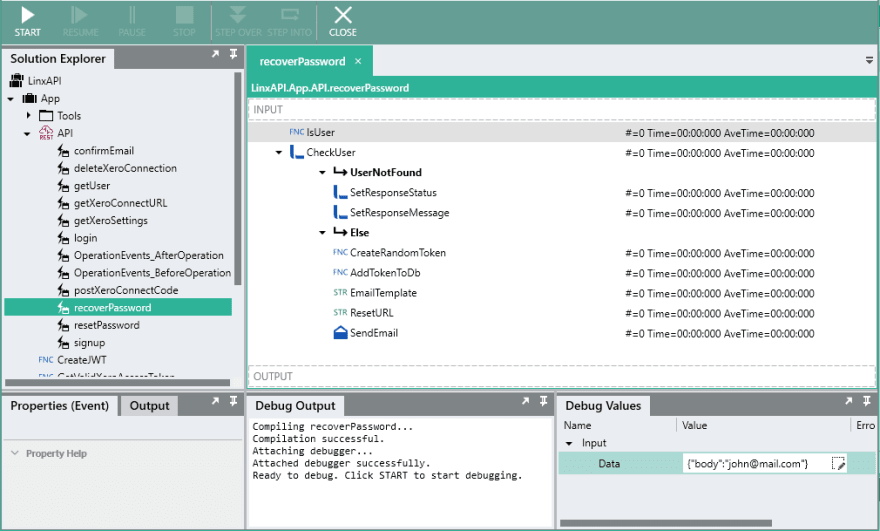The image size is (880, 531).
Task: Click the LinxAPI solution icon
Action: (16, 80)
